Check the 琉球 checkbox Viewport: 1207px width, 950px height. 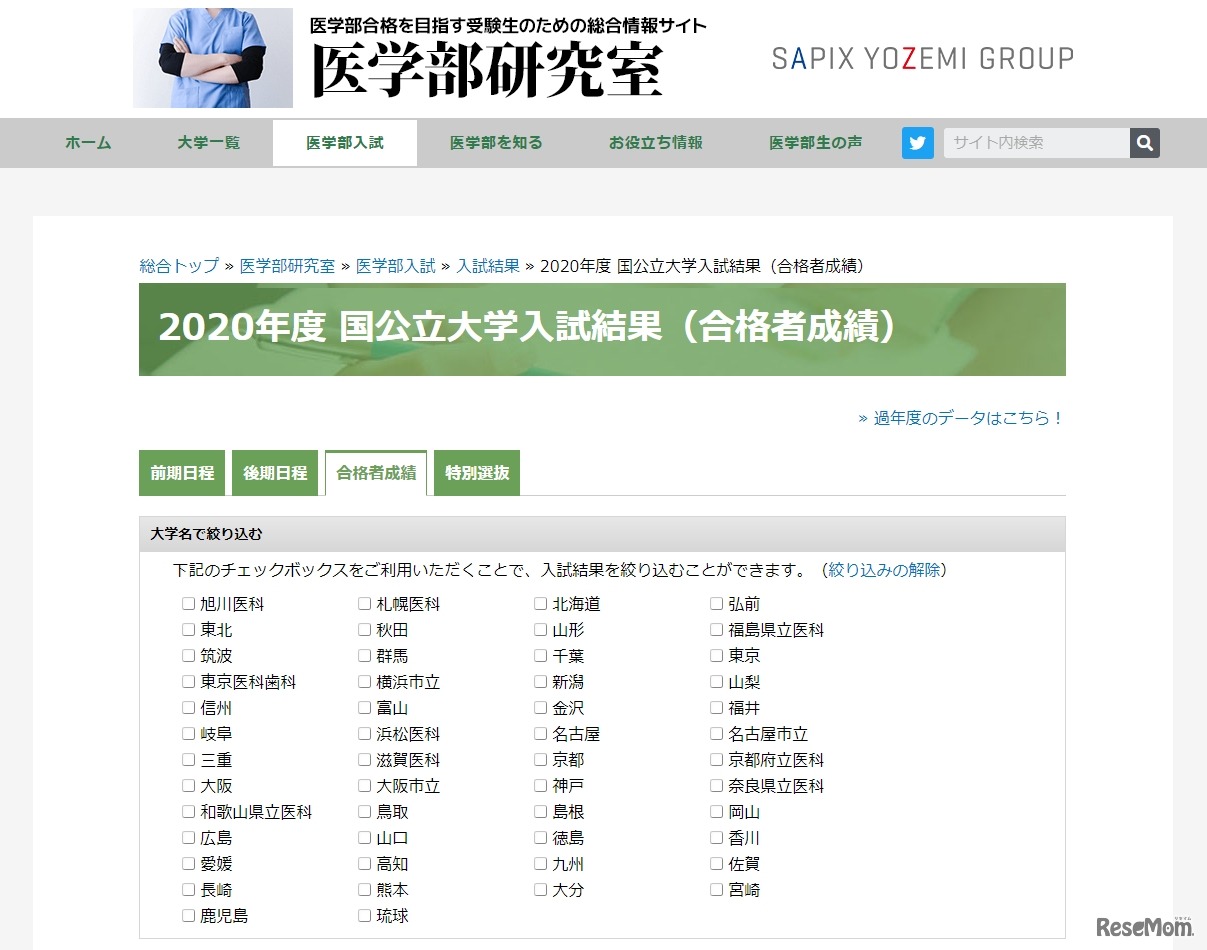click(364, 915)
